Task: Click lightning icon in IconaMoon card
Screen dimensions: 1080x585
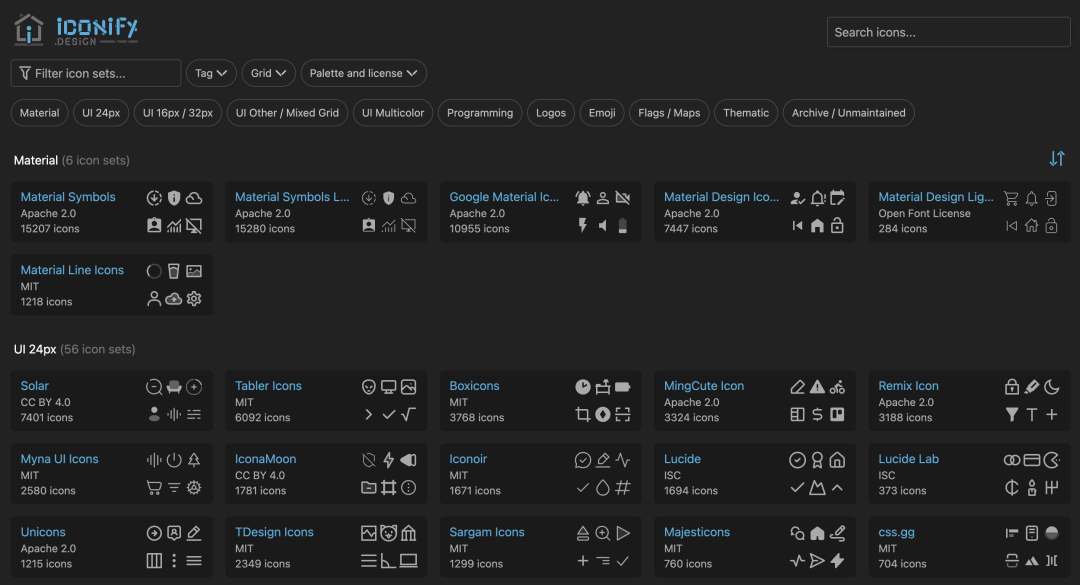Action: (x=388, y=460)
